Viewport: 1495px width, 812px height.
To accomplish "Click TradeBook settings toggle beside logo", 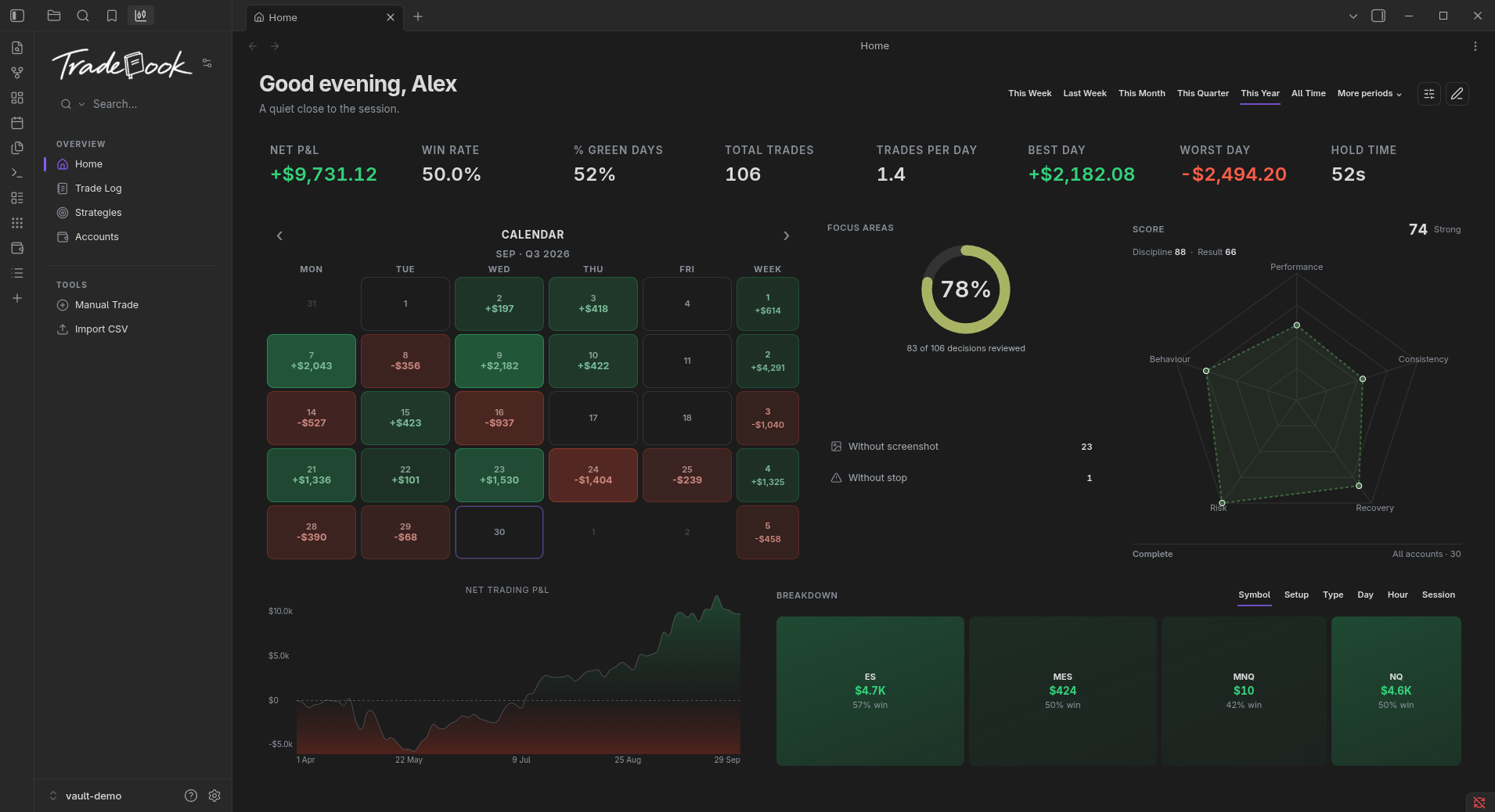I will click(207, 63).
